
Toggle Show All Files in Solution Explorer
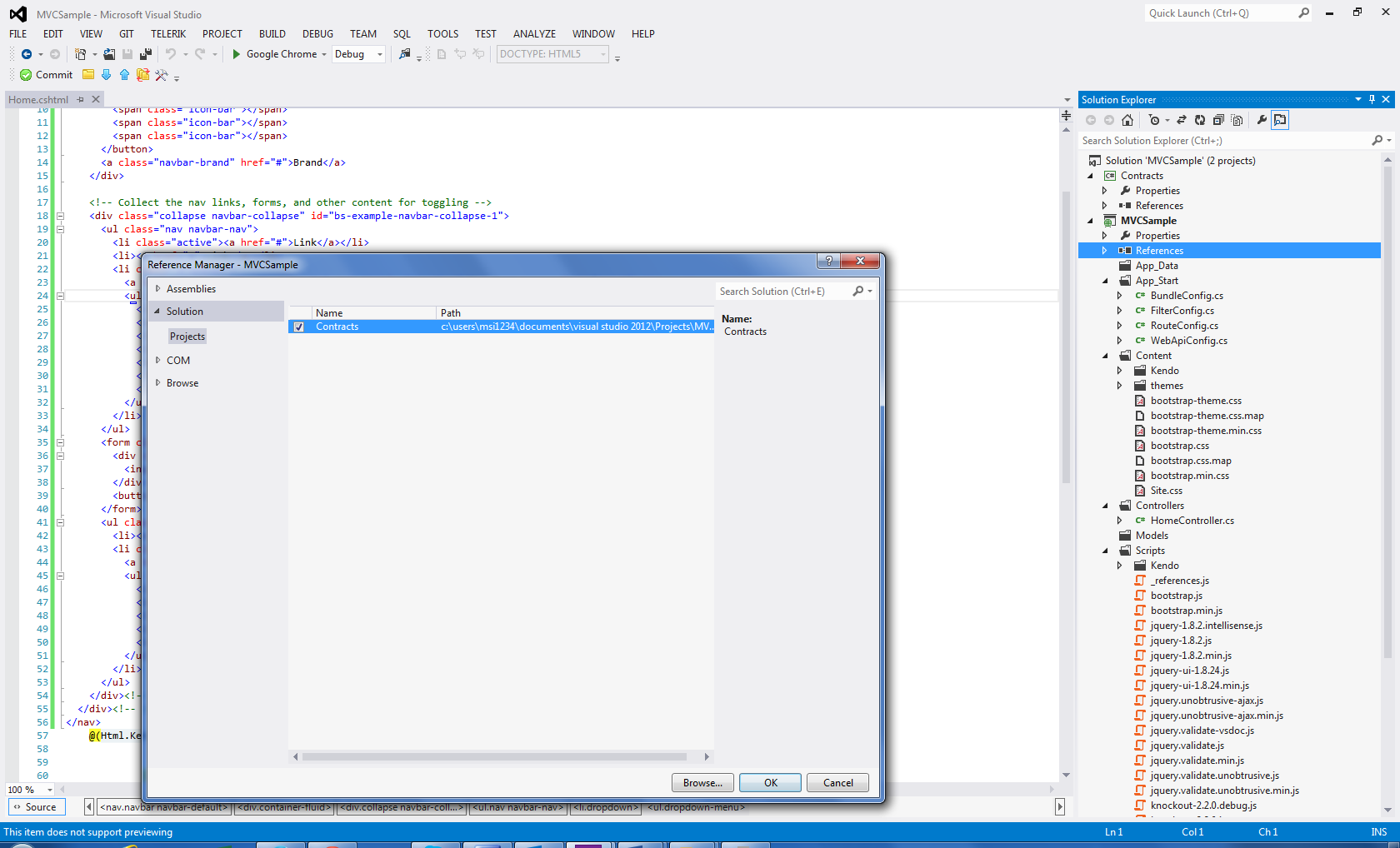(x=1237, y=120)
